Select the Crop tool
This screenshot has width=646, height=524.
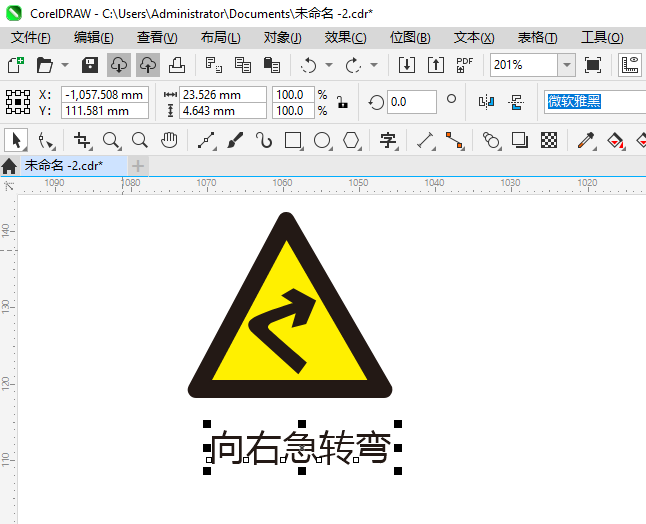[x=82, y=140]
